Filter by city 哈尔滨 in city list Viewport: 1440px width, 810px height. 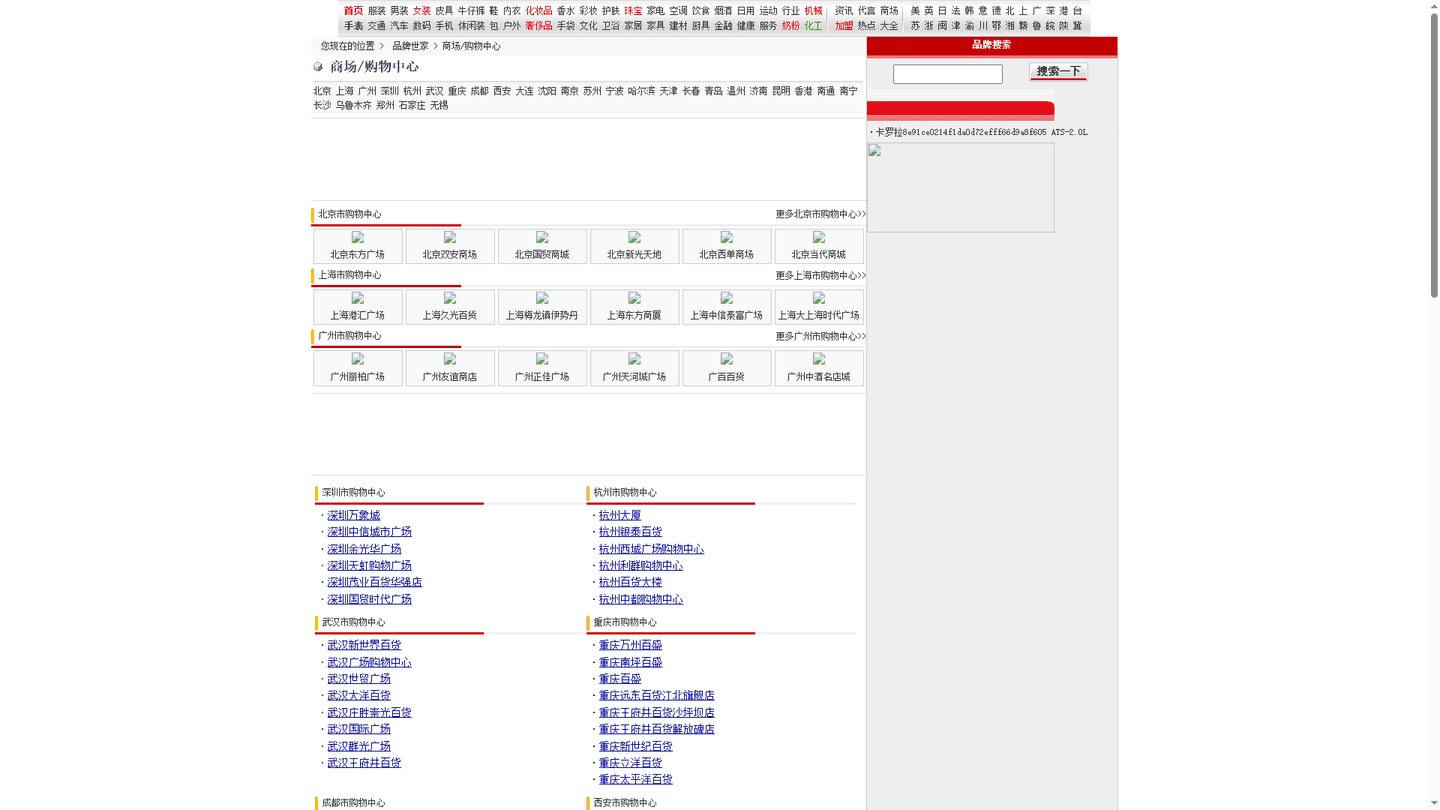642,91
